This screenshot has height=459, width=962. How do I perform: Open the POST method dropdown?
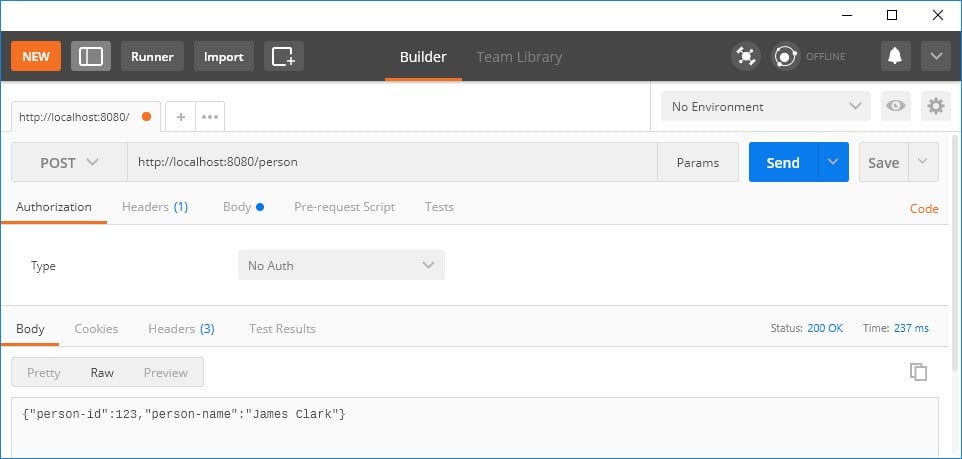click(x=69, y=163)
